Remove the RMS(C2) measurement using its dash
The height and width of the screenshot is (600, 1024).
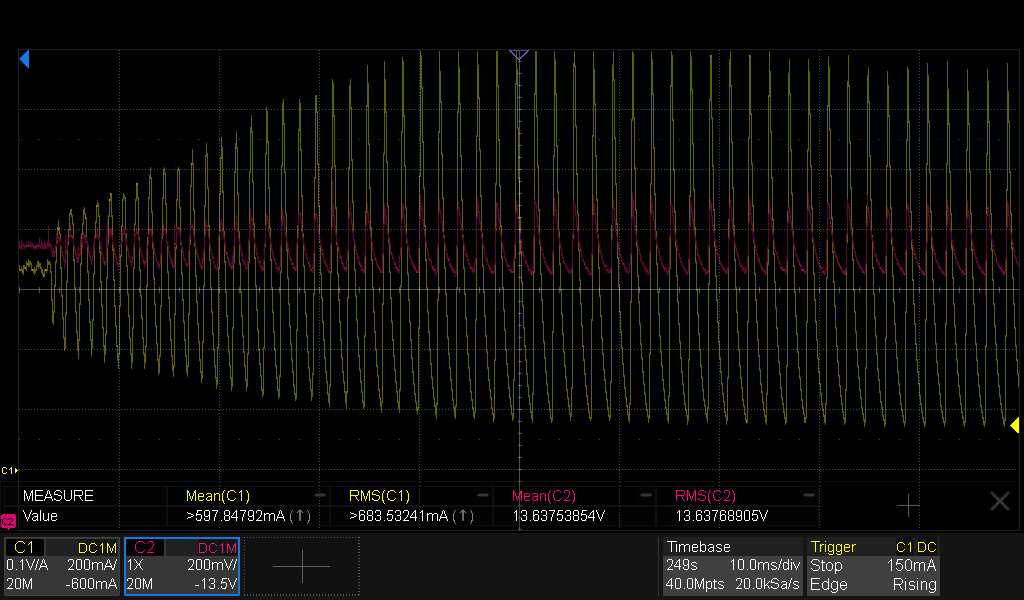click(808, 496)
